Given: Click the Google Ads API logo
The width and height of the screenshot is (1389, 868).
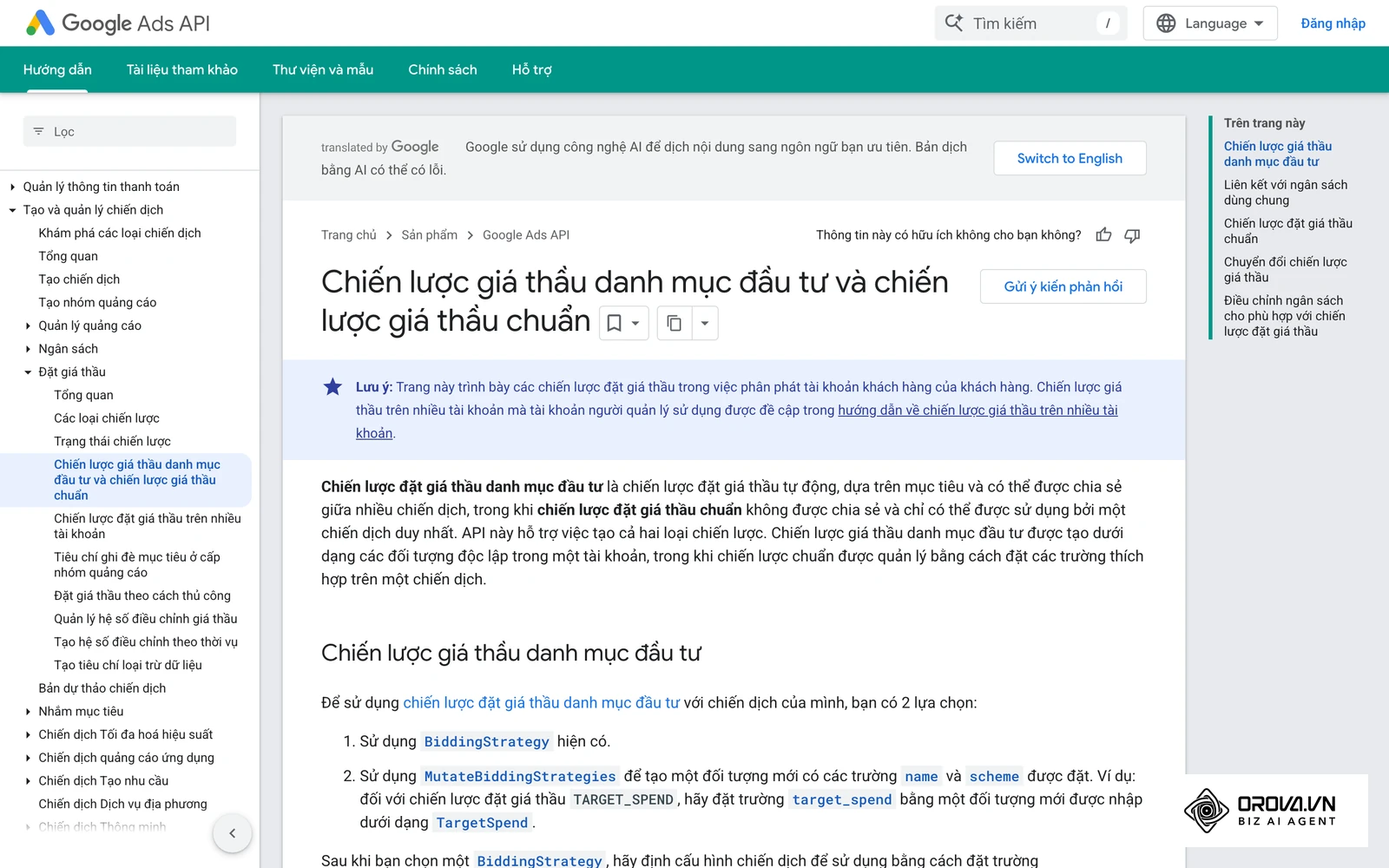Looking at the screenshot, I should click(118, 23).
